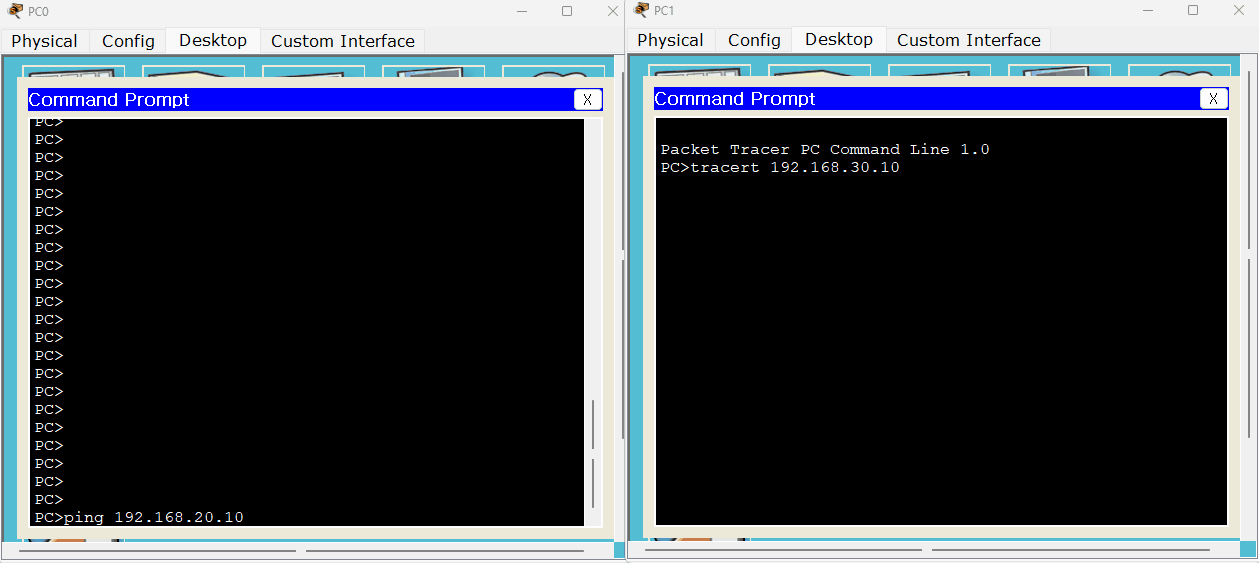This screenshot has height=563, width=1259.
Task: Click the Command Prompt title in PC1
Action: [735, 99]
